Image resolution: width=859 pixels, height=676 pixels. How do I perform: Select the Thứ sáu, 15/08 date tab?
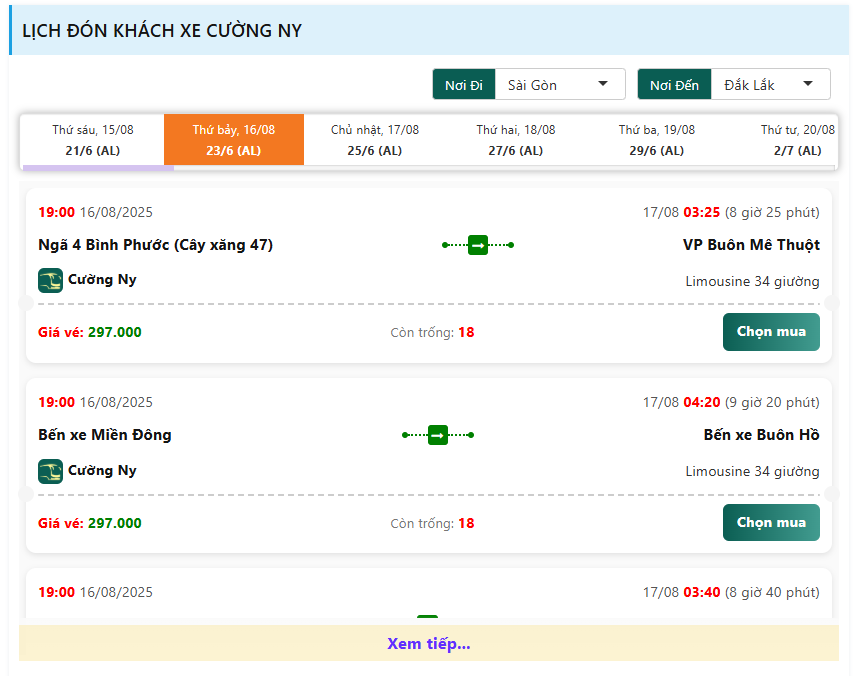[x=93, y=140]
